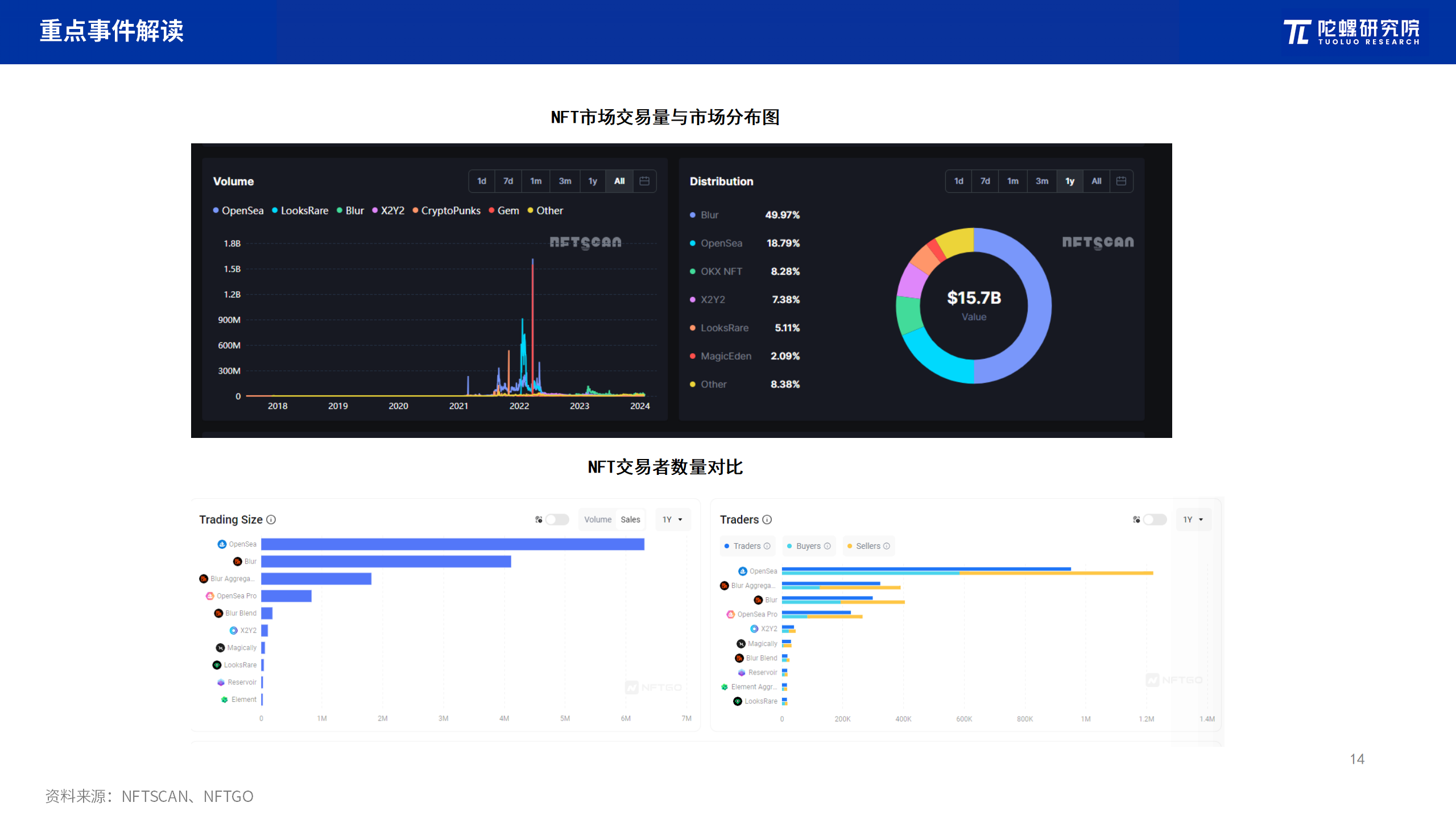Click info icon on Traders legend chip

click(767, 546)
